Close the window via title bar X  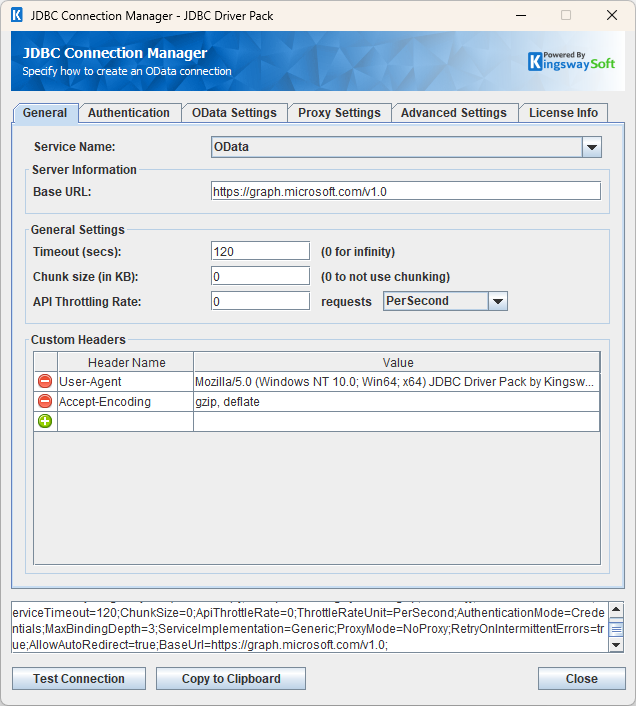coord(612,15)
